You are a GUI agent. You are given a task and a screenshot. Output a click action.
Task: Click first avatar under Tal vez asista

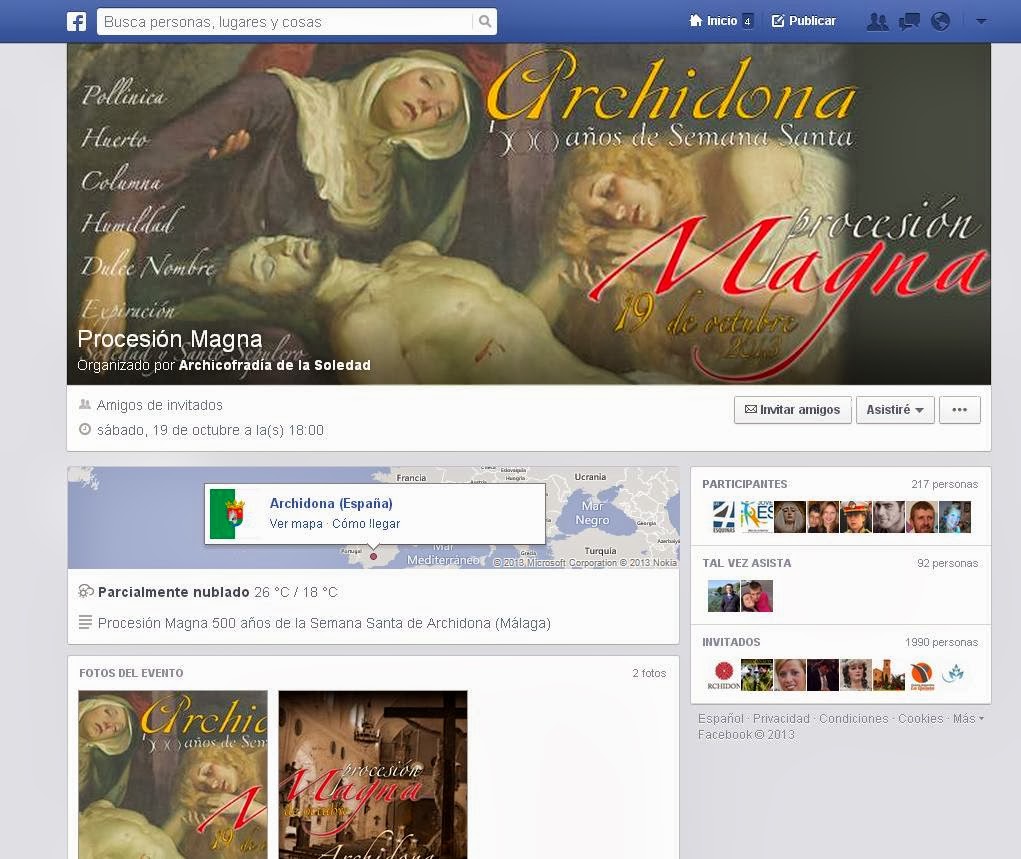coord(723,596)
